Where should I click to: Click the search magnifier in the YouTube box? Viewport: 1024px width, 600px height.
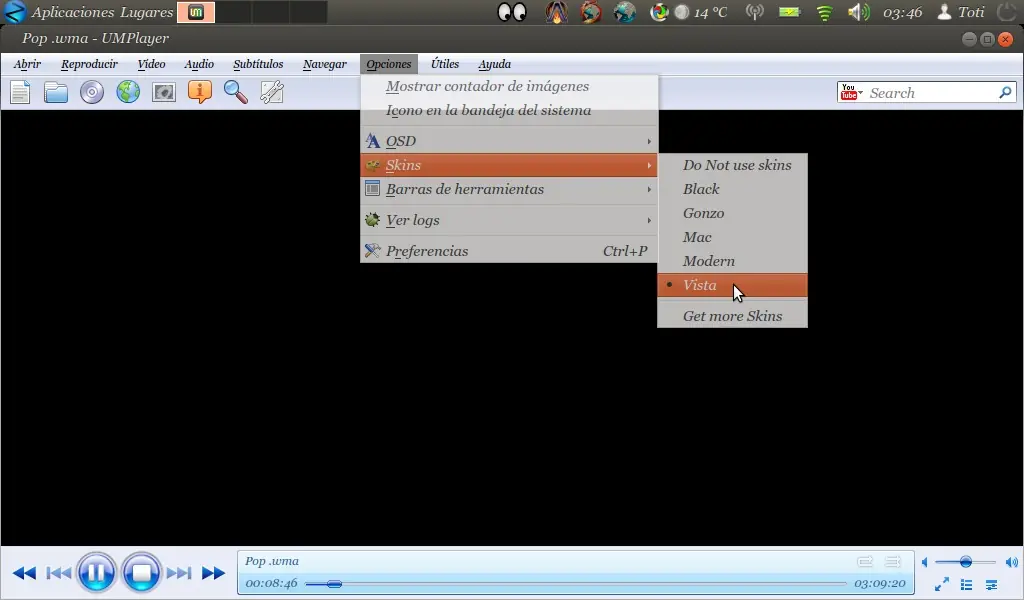pyautogui.click(x=1006, y=92)
